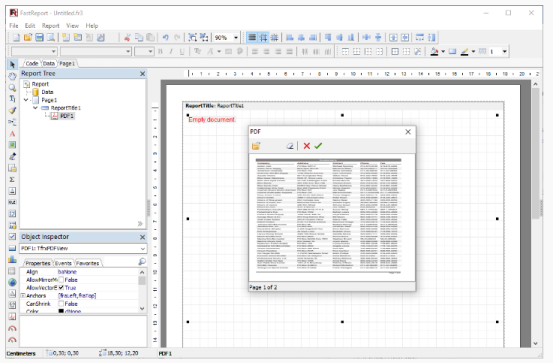Click the Cut scissors icon
Image resolution: width=554 pixels, height=363 pixels.
tap(127, 37)
